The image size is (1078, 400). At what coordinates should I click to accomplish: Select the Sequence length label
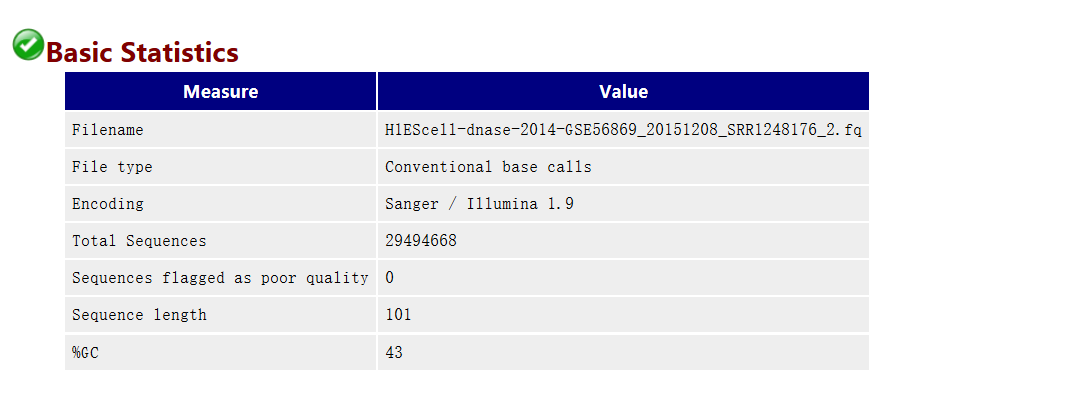(139, 315)
